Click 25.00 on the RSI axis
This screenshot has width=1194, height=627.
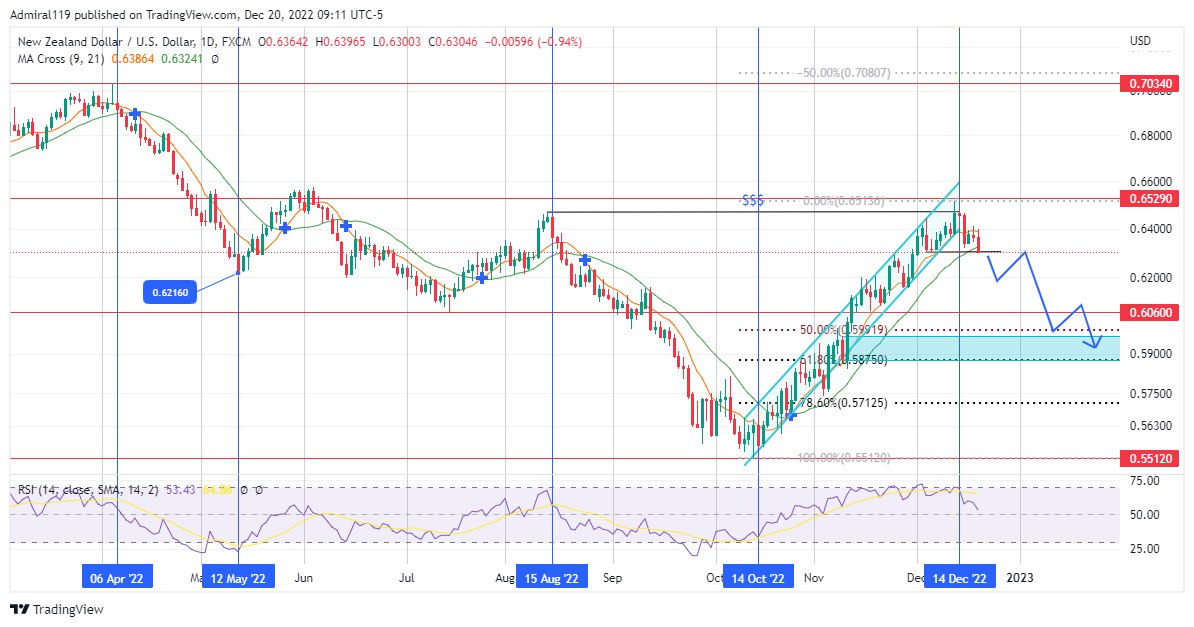point(1145,549)
